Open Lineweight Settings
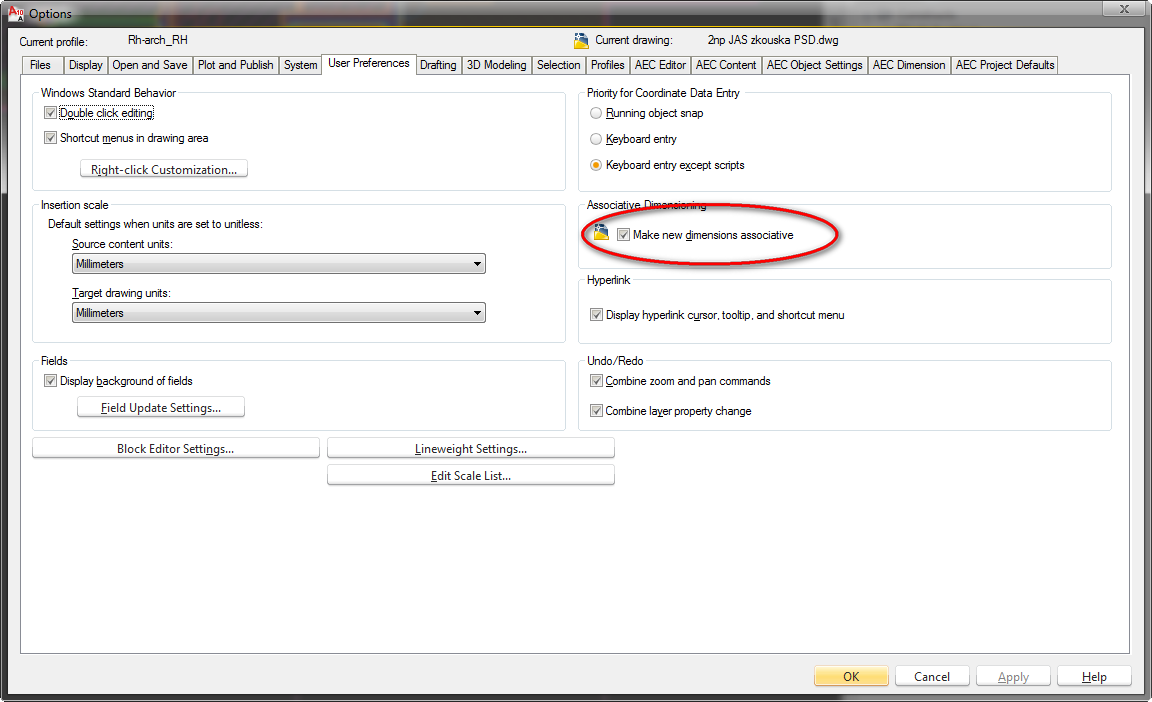Screen dimensions: 1152x702 470,449
